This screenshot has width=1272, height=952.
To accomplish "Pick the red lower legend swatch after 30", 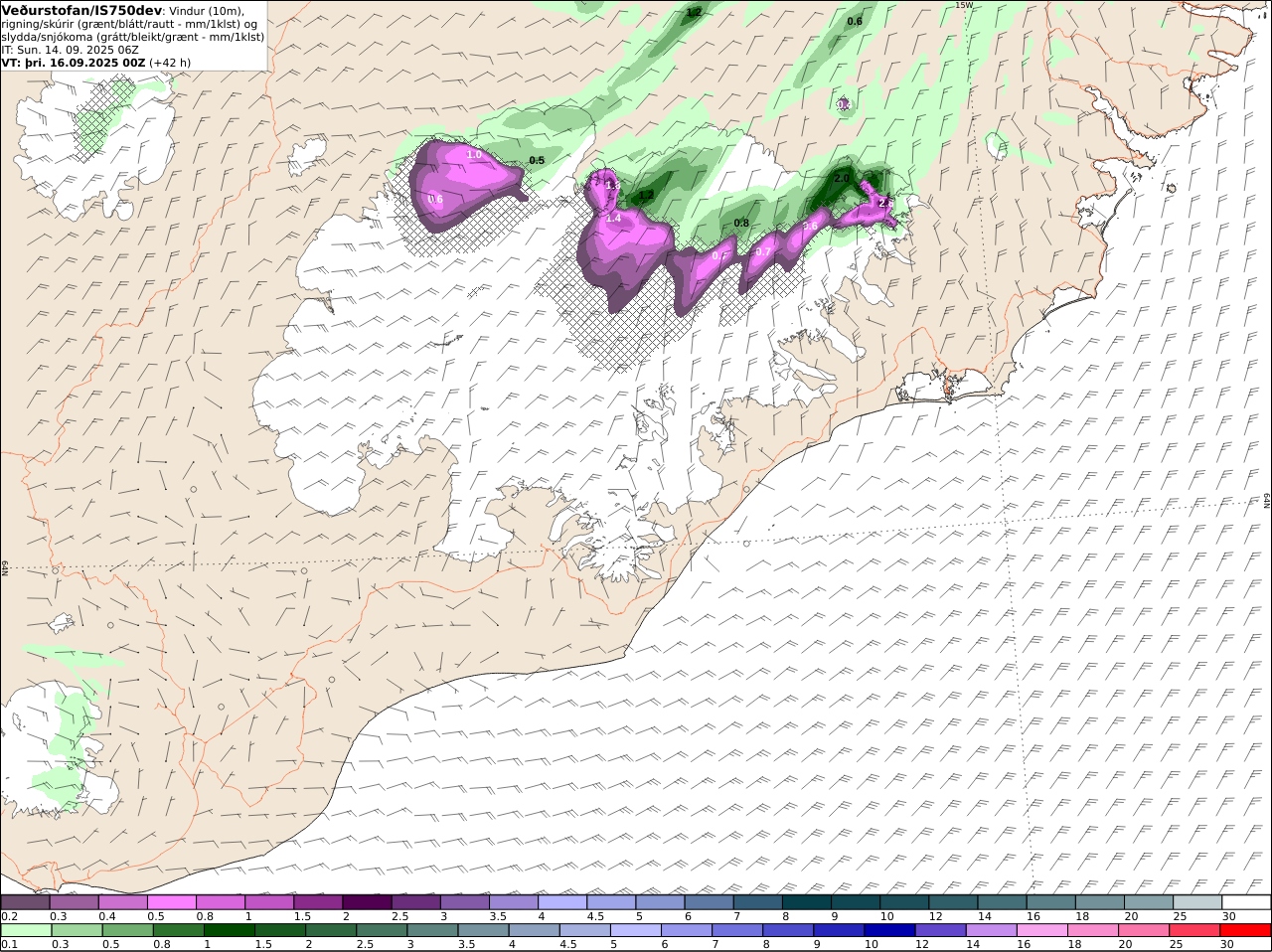I will [1244, 931].
